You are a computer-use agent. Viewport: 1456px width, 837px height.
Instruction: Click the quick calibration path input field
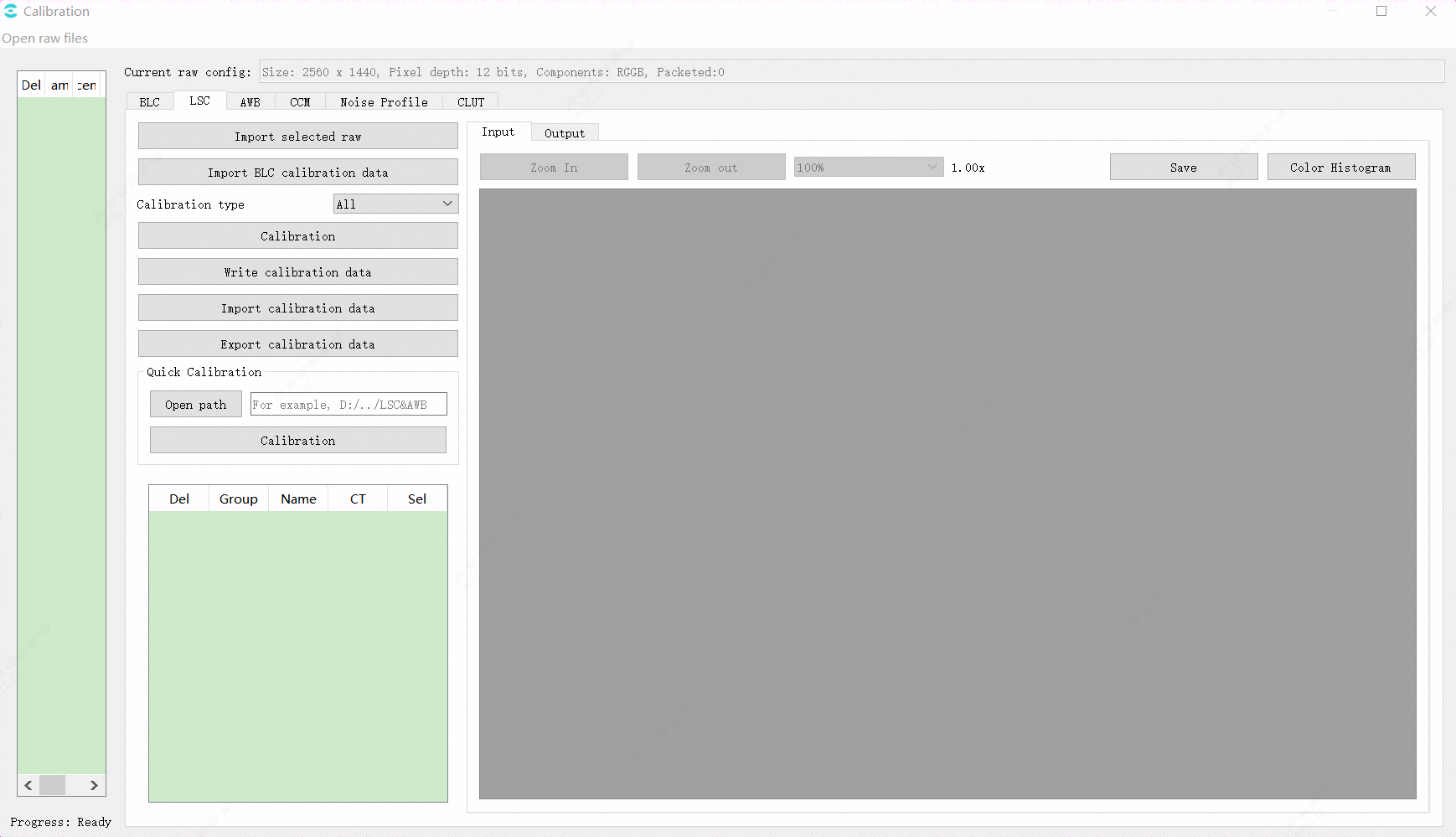click(x=349, y=404)
